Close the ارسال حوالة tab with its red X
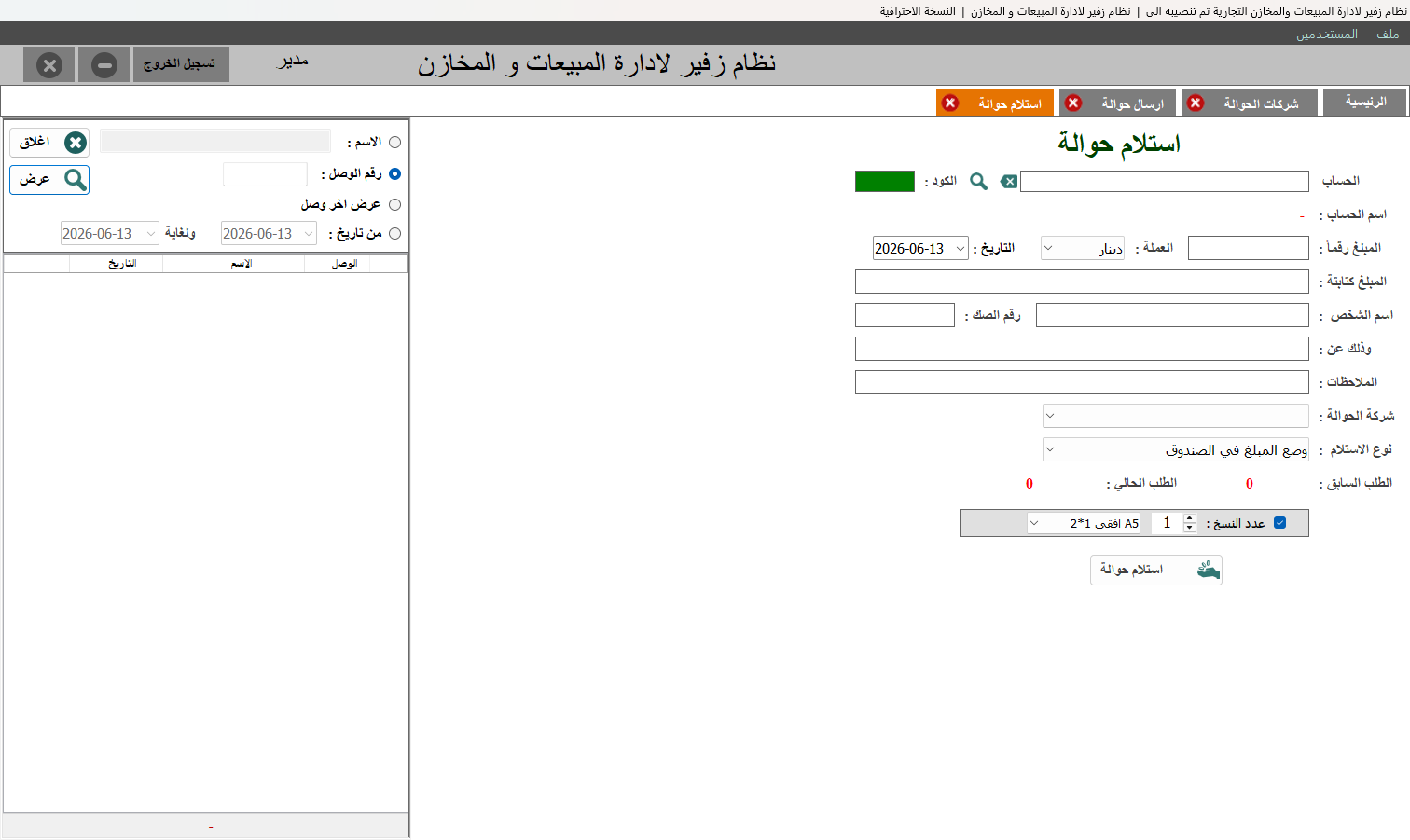Screen dimensions: 1410x840 1073,103
